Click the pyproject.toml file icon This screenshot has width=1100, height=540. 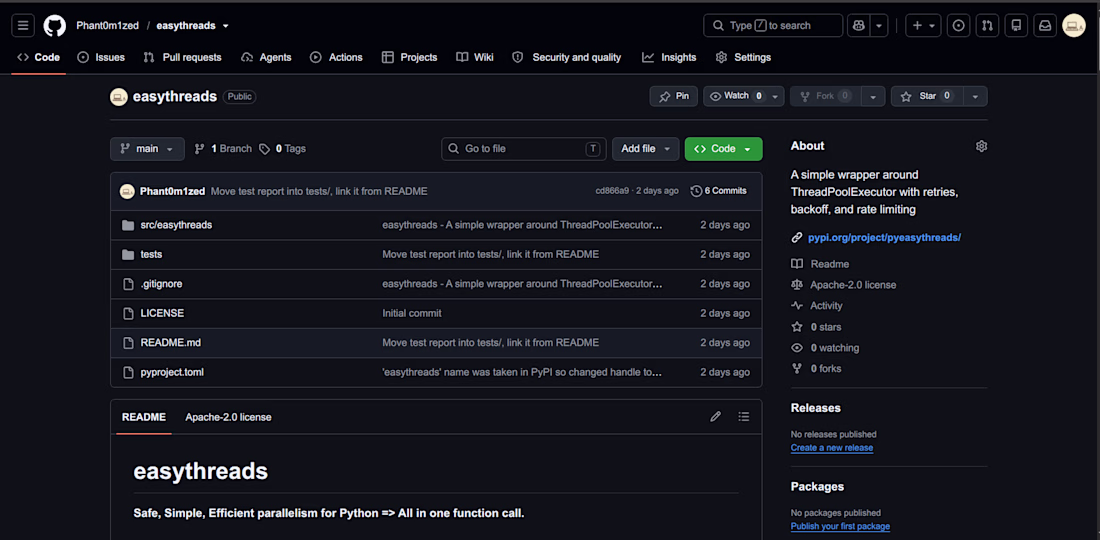[x=128, y=372]
